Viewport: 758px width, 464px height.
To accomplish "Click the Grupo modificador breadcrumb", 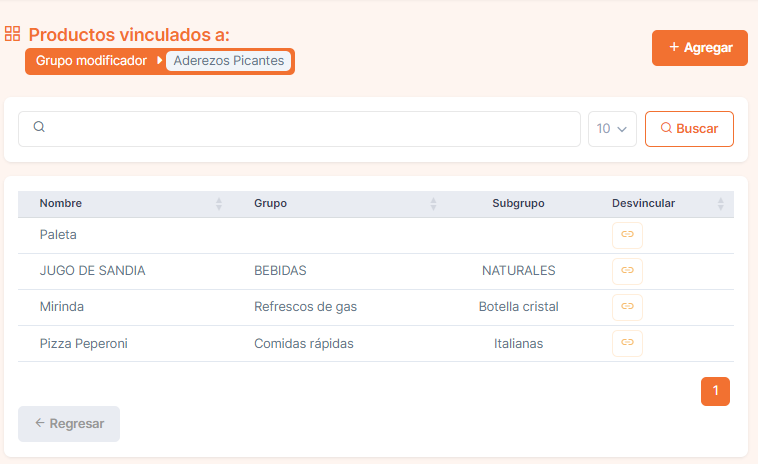I will point(91,61).
